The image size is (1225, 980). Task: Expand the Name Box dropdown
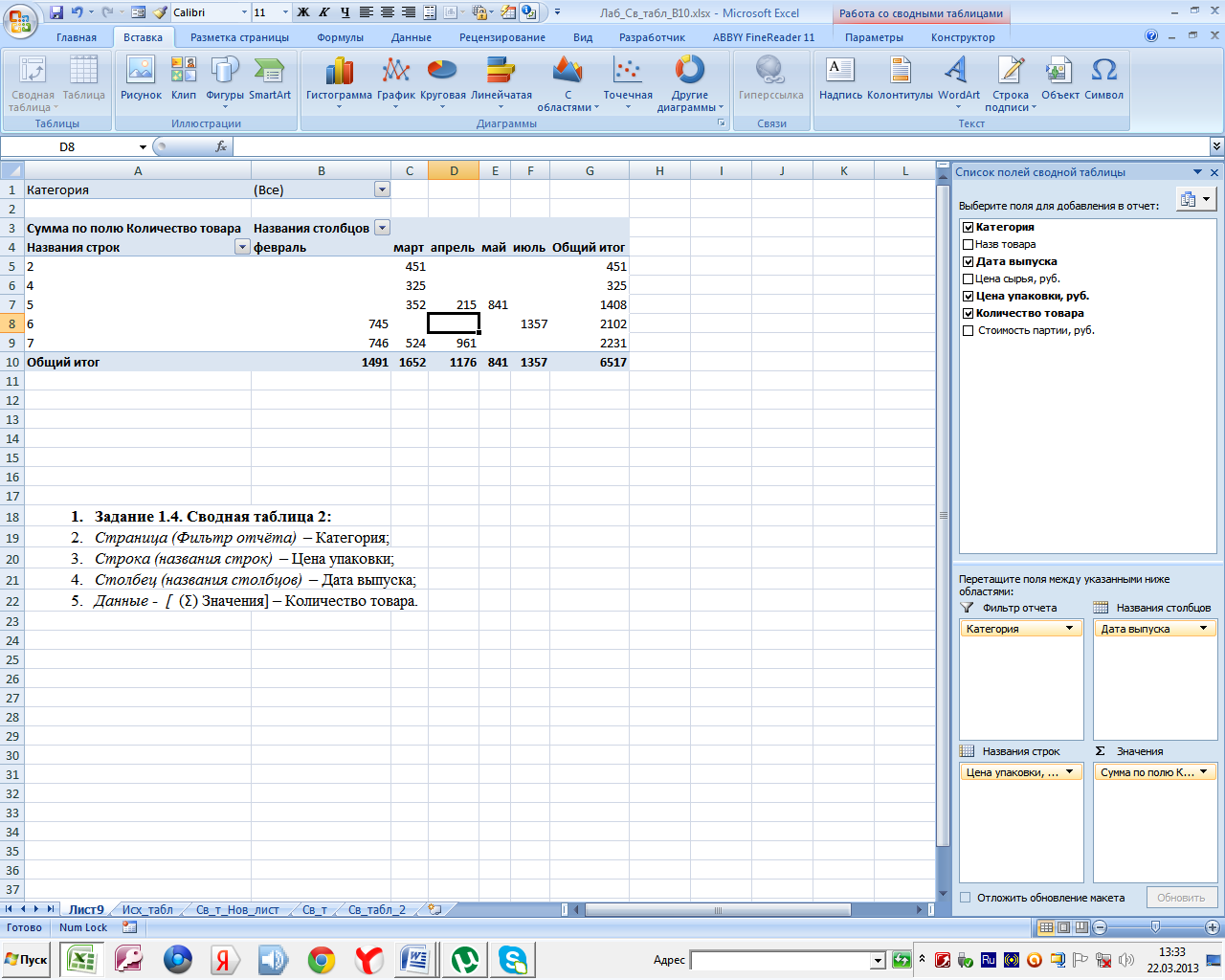click(x=143, y=146)
